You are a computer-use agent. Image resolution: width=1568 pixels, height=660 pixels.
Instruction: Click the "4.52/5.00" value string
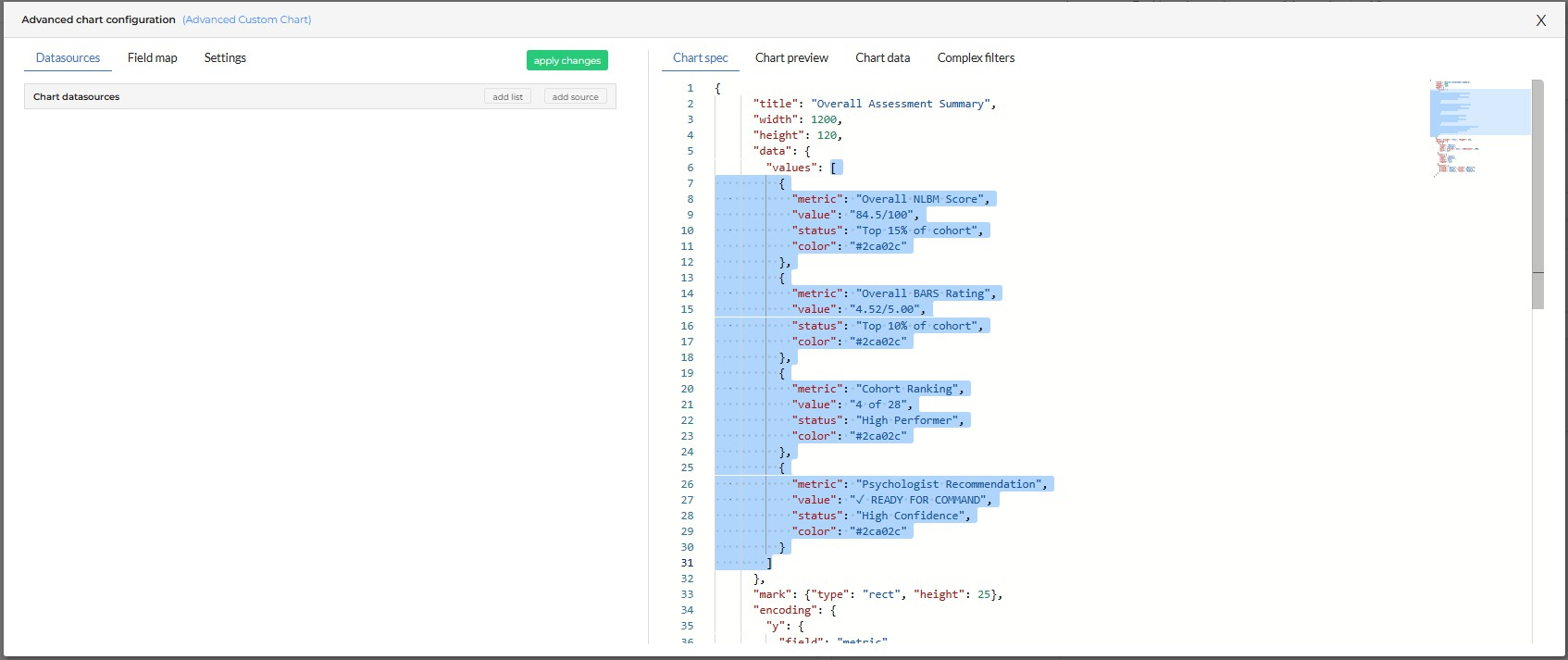[885, 309]
